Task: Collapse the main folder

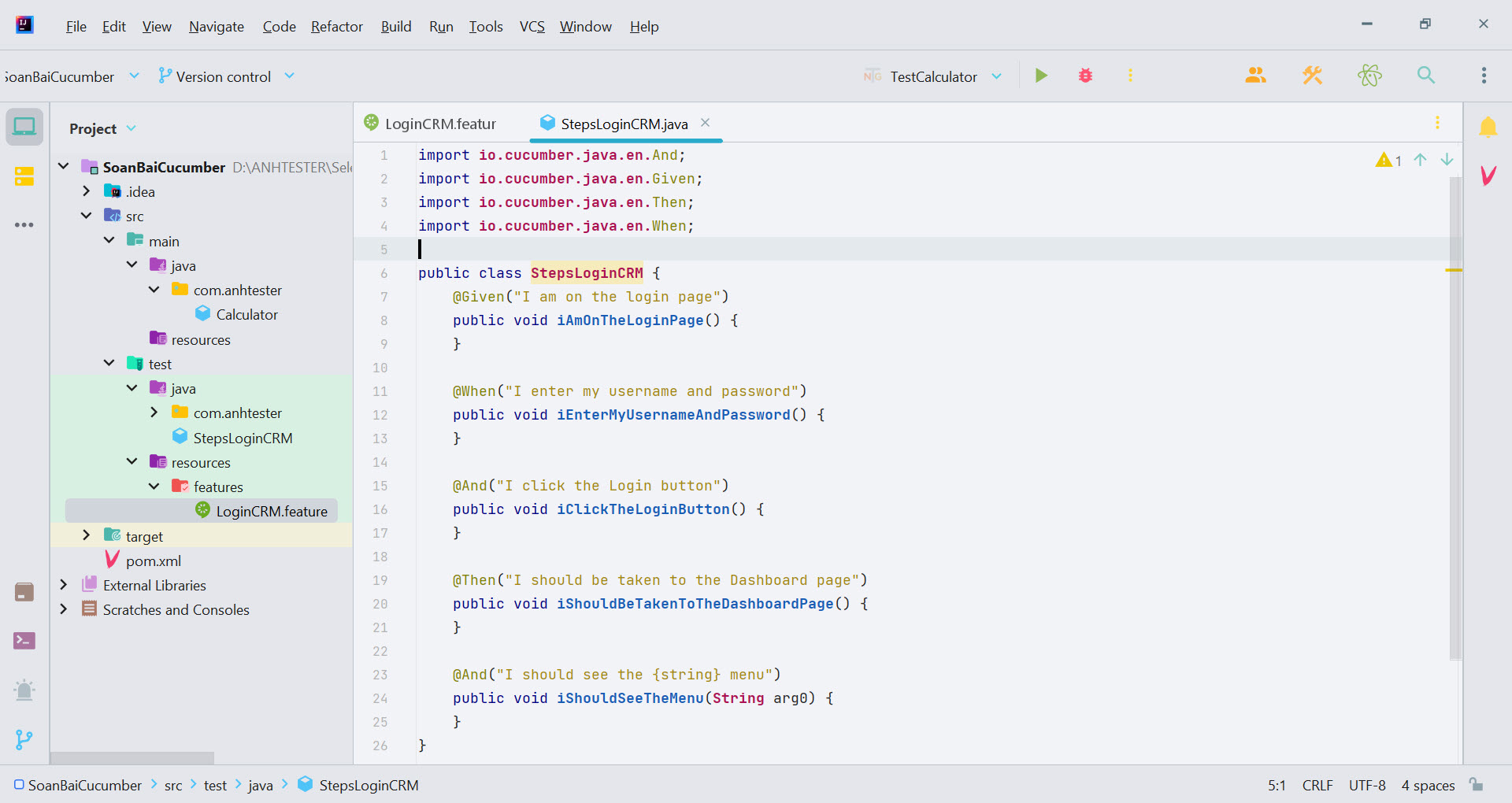Action: (109, 240)
